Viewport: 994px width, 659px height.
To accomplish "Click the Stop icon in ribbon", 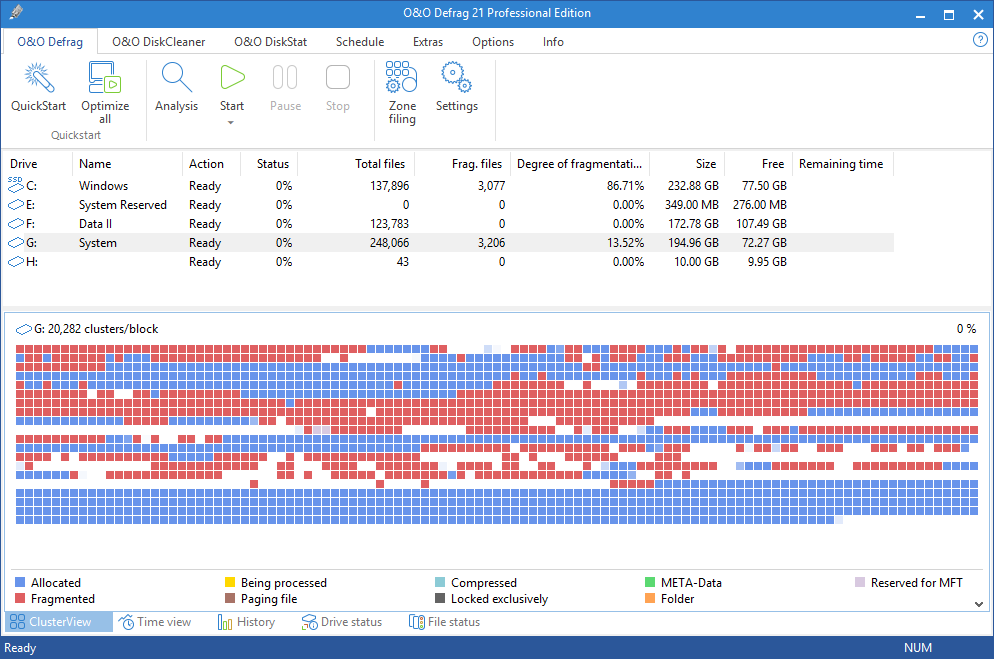I will (338, 79).
